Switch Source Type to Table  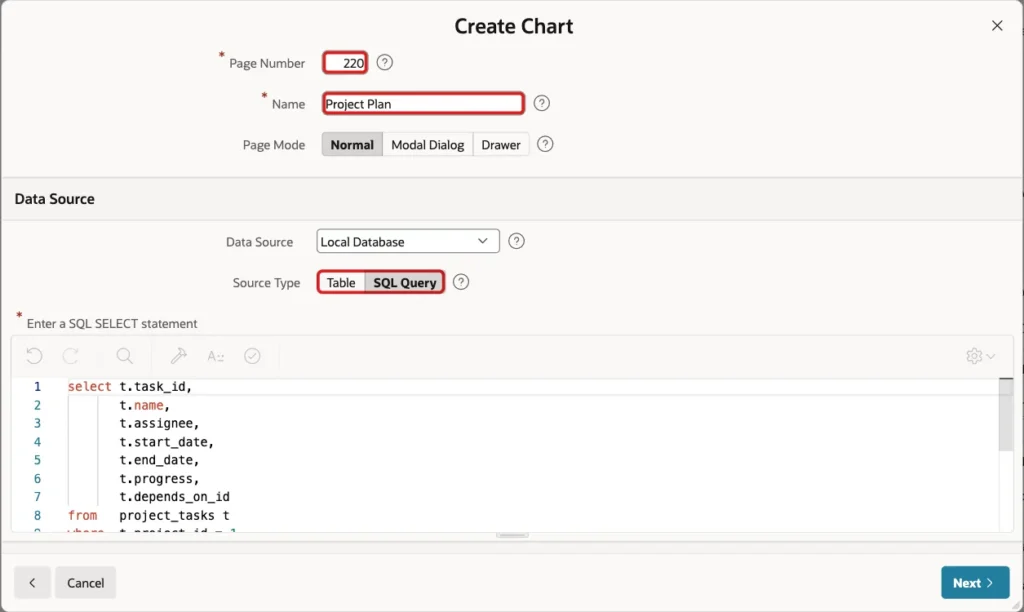pyautogui.click(x=341, y=282)
